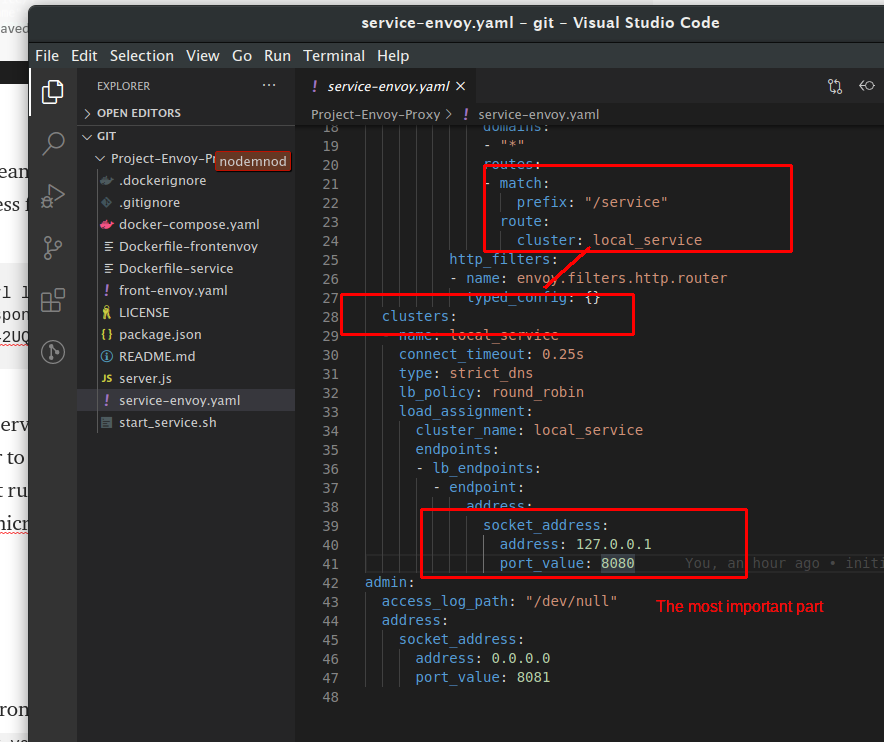Click the "/dev/null" access log path value

(x=571, y=601)
